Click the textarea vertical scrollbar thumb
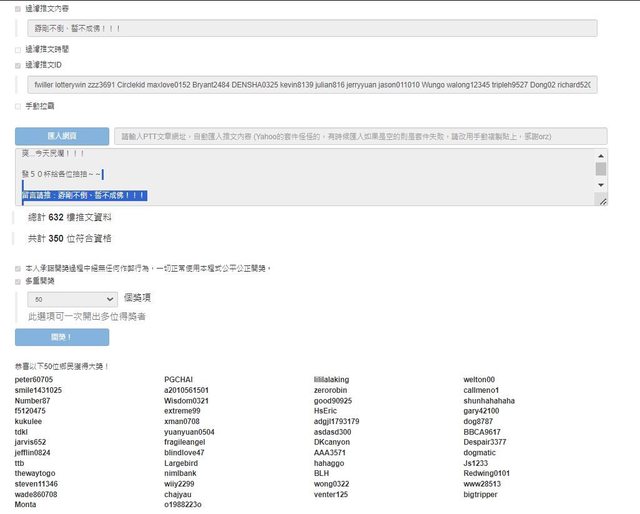The height and width of the screenshot is (514, 640). click(601, 169)
